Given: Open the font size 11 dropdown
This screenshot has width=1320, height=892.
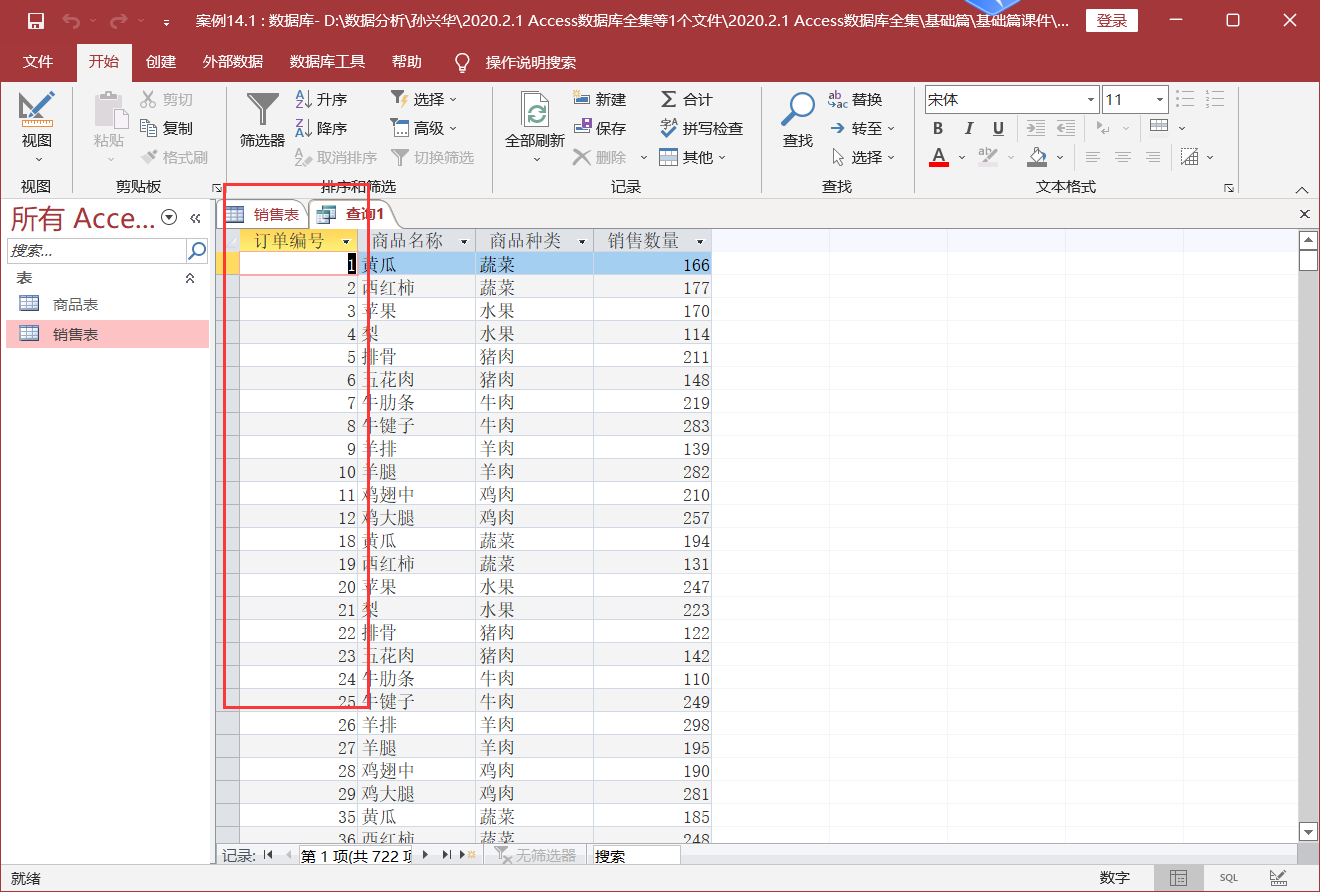Looking at the screenshot, I should click(x=1160, y=100).
